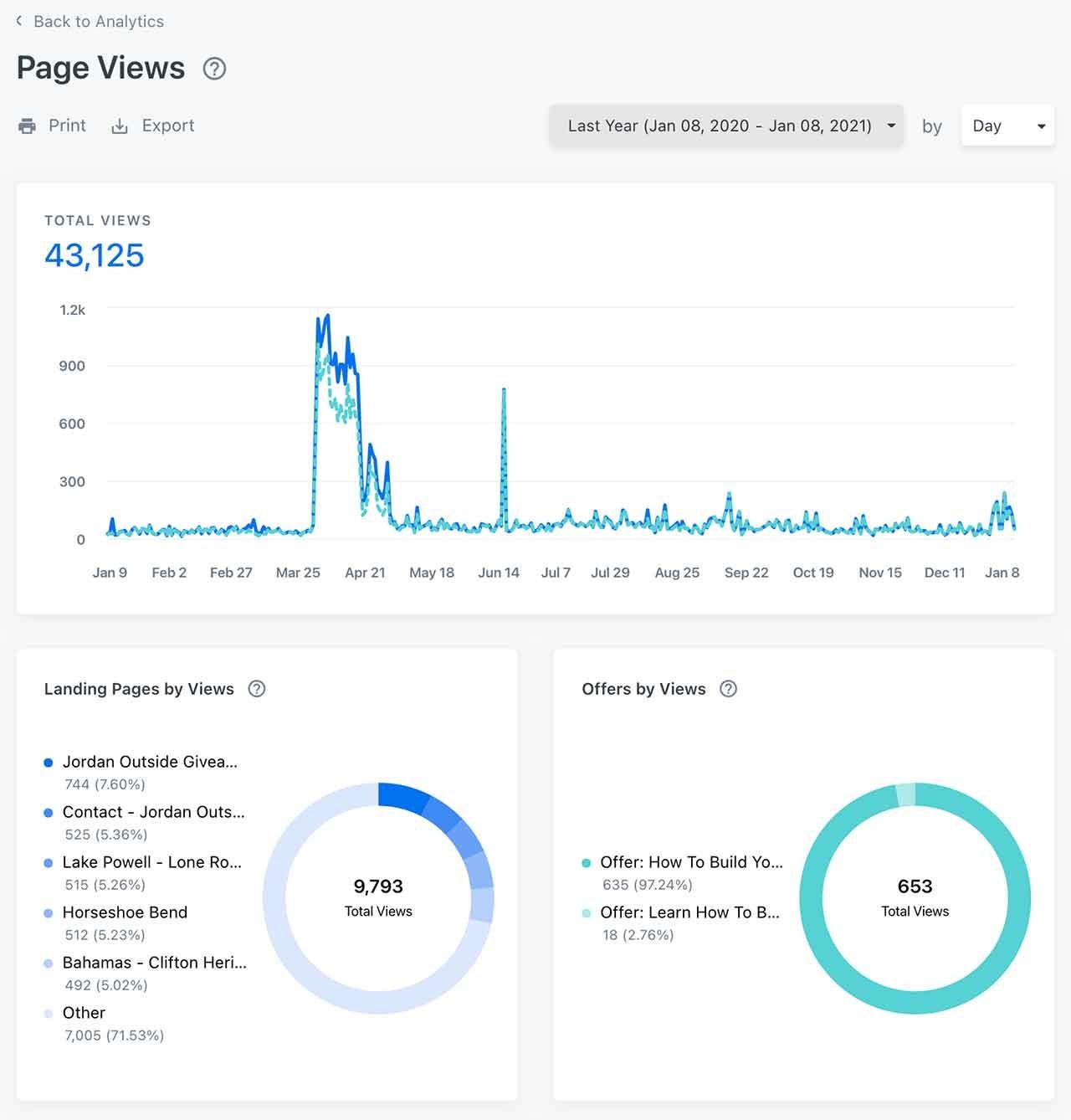Open the Day grouping dropdown
Image resolution: width=1071 pixels, height=1120 pixels.
tap(1007, 126)
